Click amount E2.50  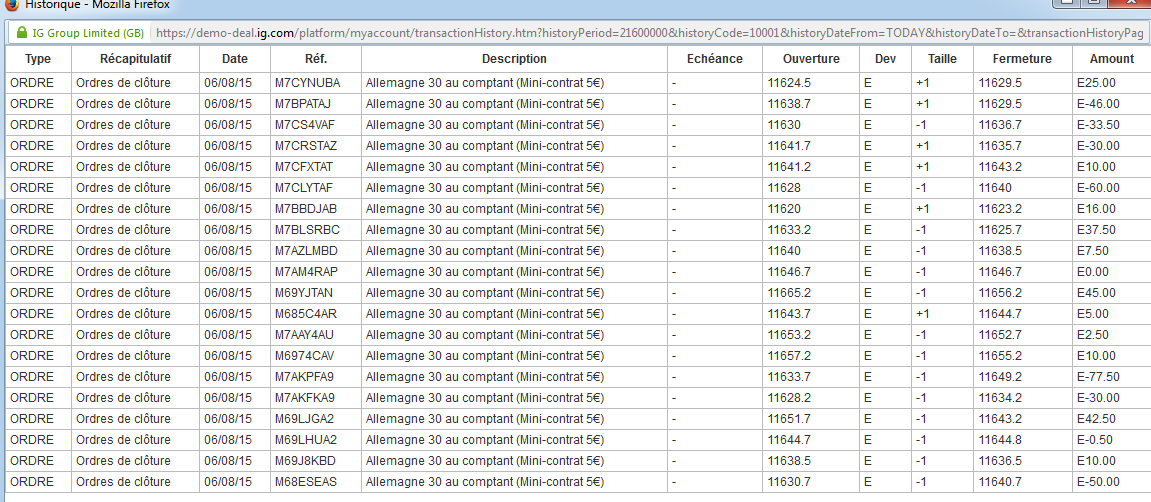1093,335
